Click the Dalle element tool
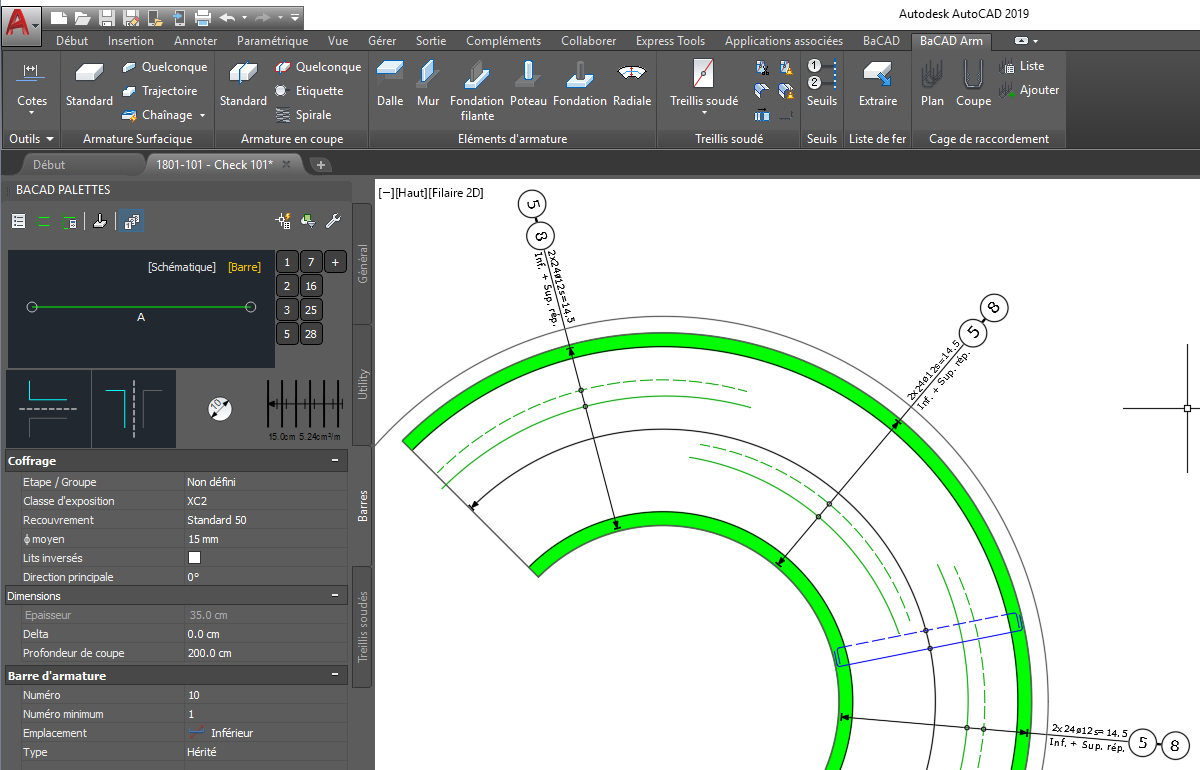This screenshot has height=770, width=1200. point(390,85)
